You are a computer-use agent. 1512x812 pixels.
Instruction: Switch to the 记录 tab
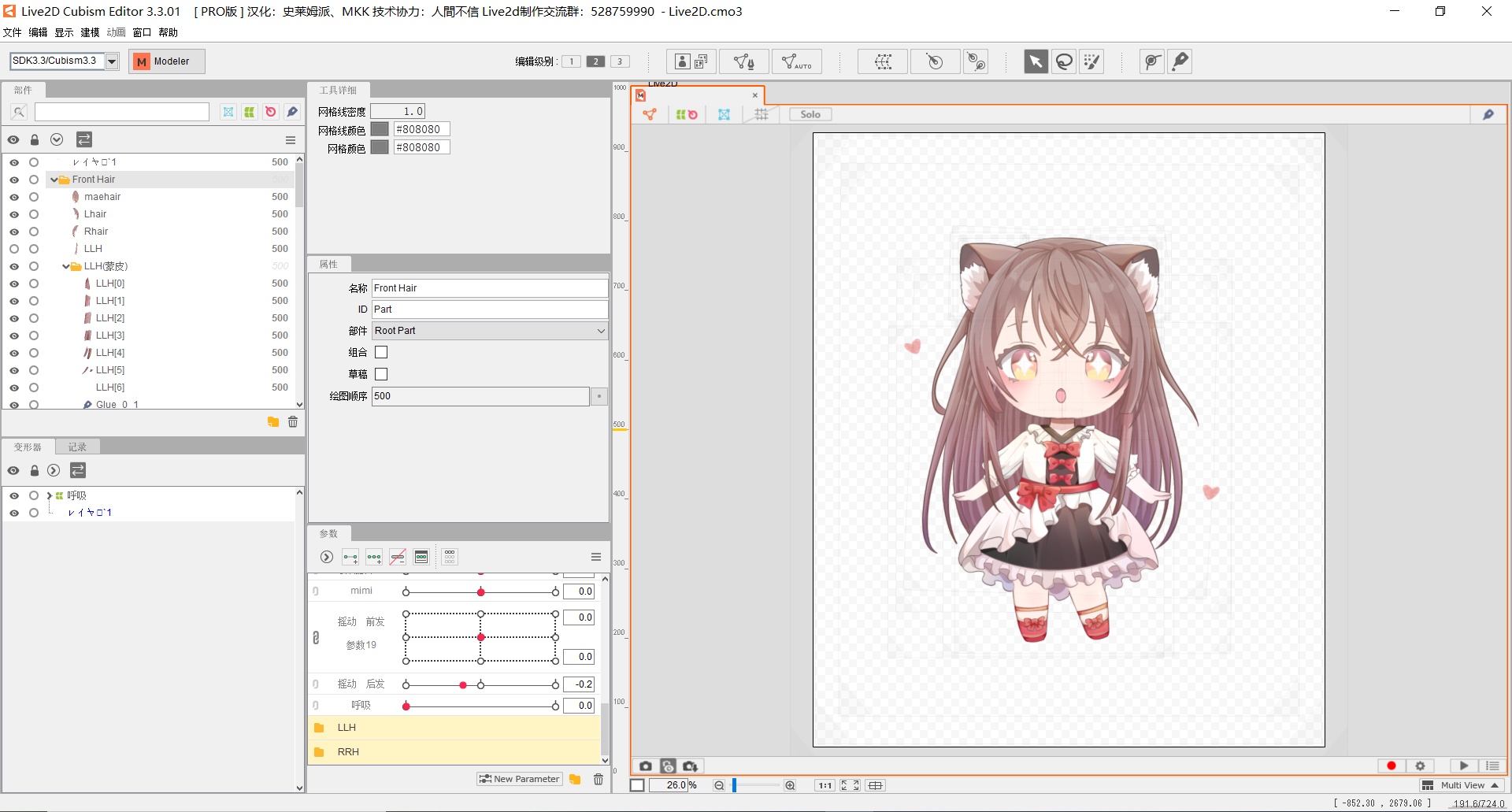pos(77,447)
